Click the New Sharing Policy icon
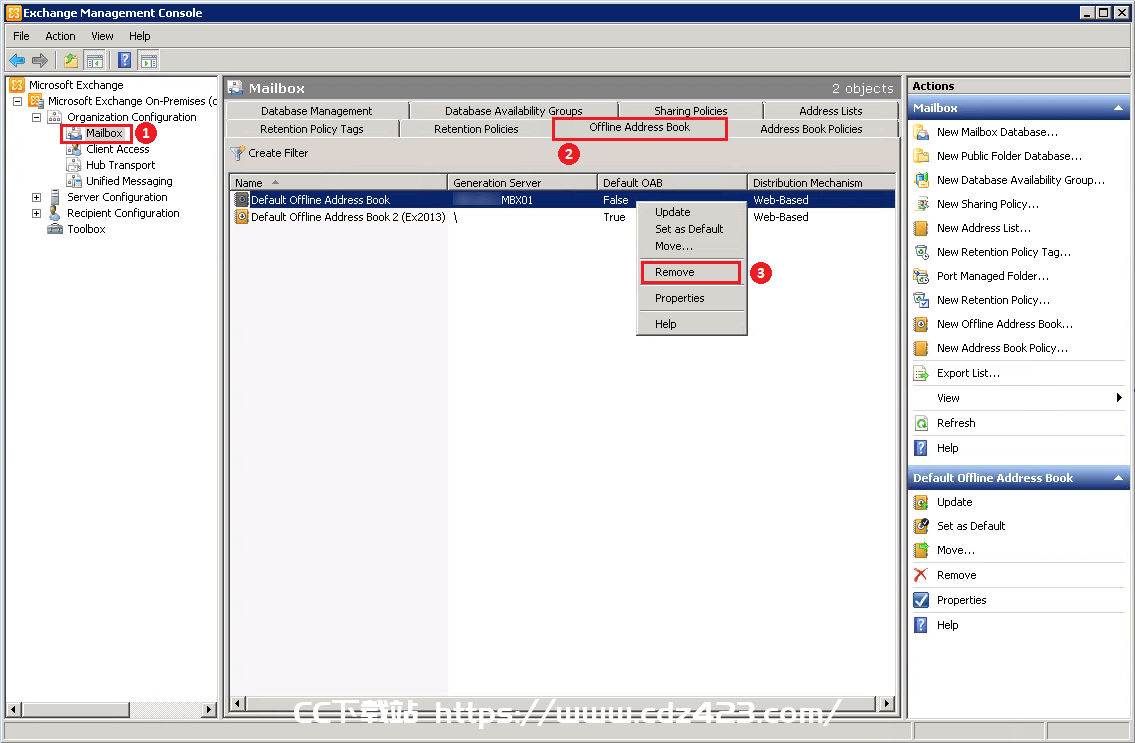Viewport: 1135px width, 743px height. coord(921,204)
